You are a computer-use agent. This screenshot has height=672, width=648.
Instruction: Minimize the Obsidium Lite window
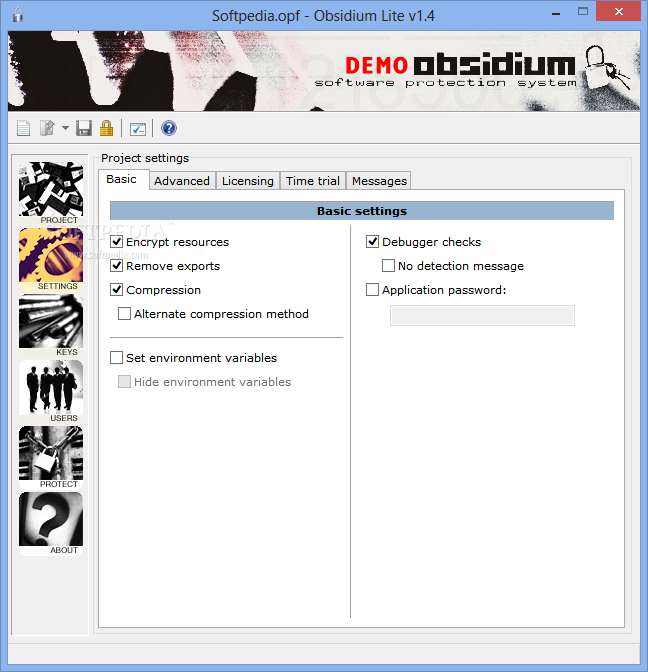pos(556,13)
